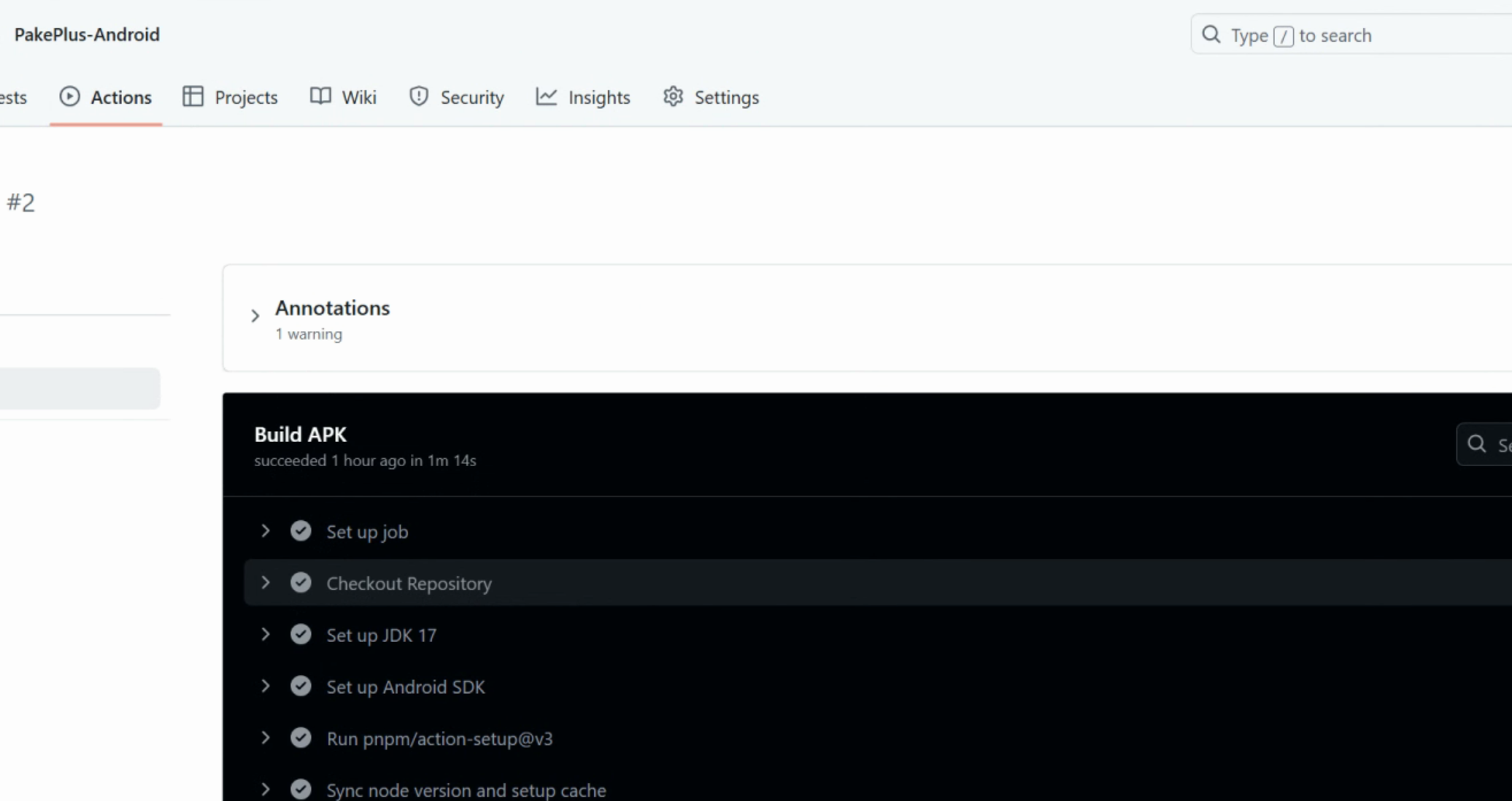The width and height of the screenshot is (1512, 801).
Task: Select the Security shield icon
Action: pyautogui.click(x=418, y=96)
